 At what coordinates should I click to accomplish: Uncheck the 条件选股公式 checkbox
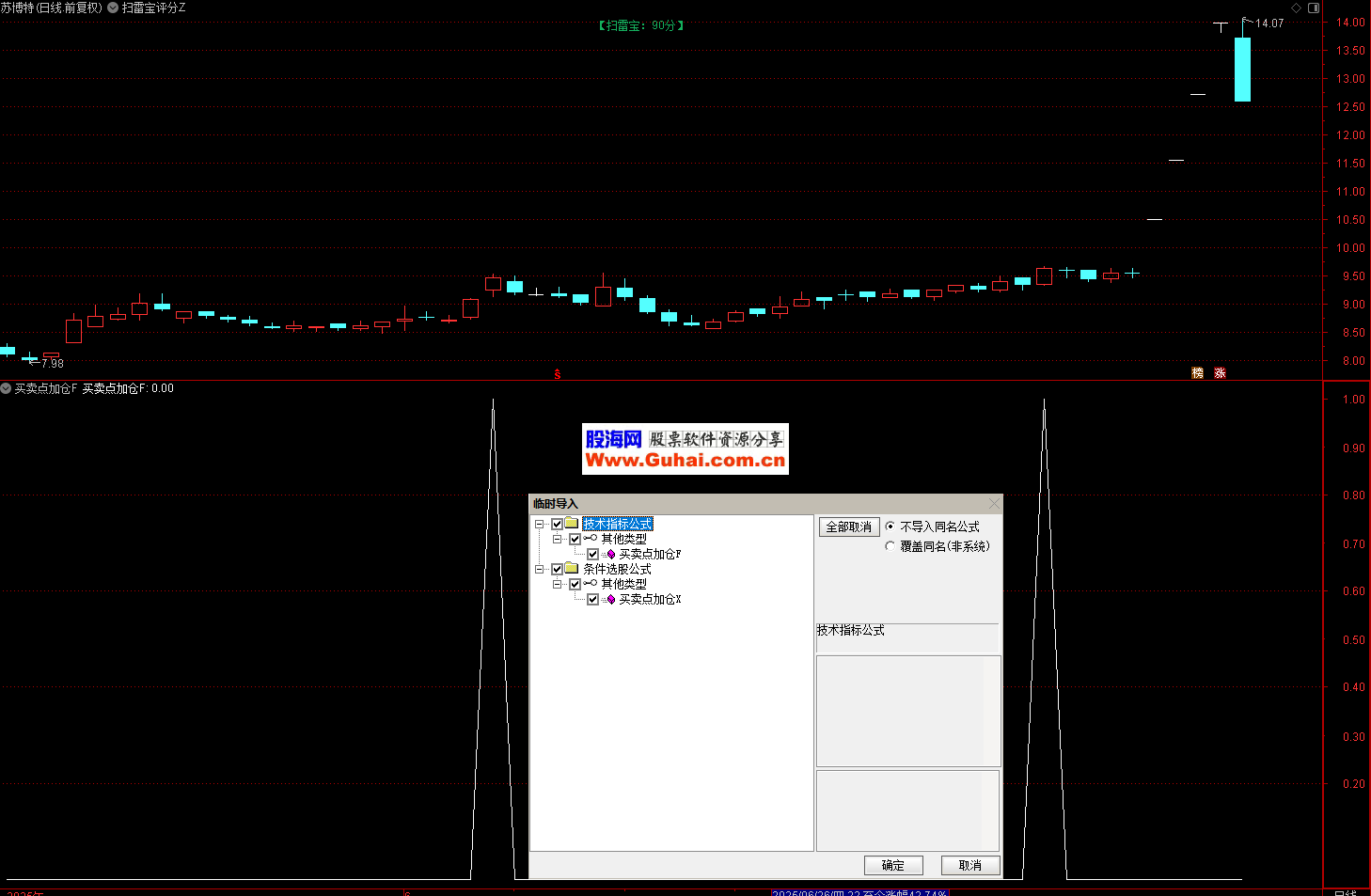coord(557,569)
